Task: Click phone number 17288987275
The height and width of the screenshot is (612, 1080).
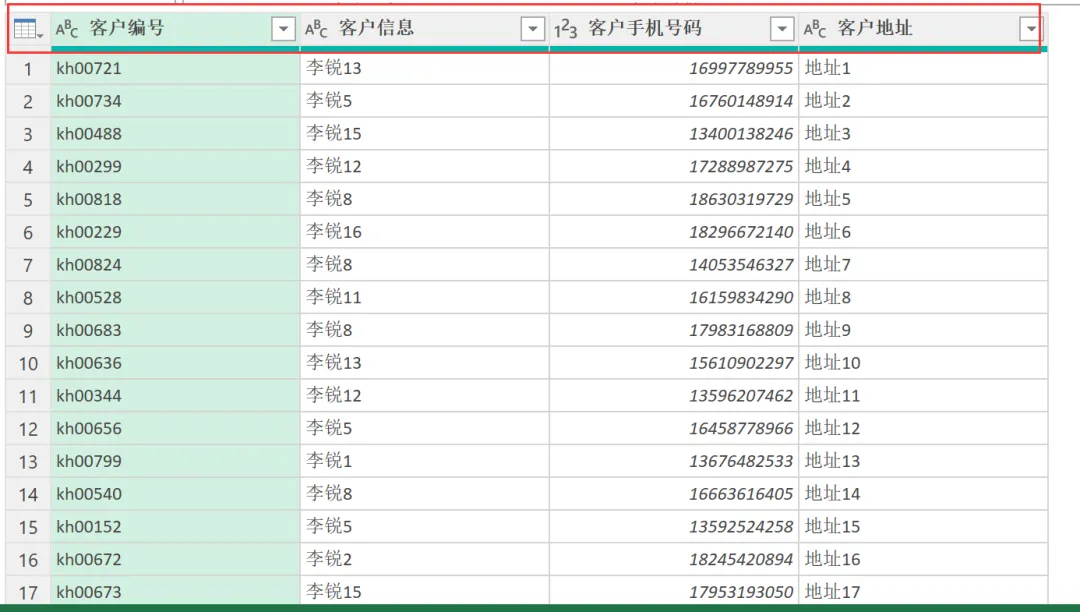Action: [741, 167]
